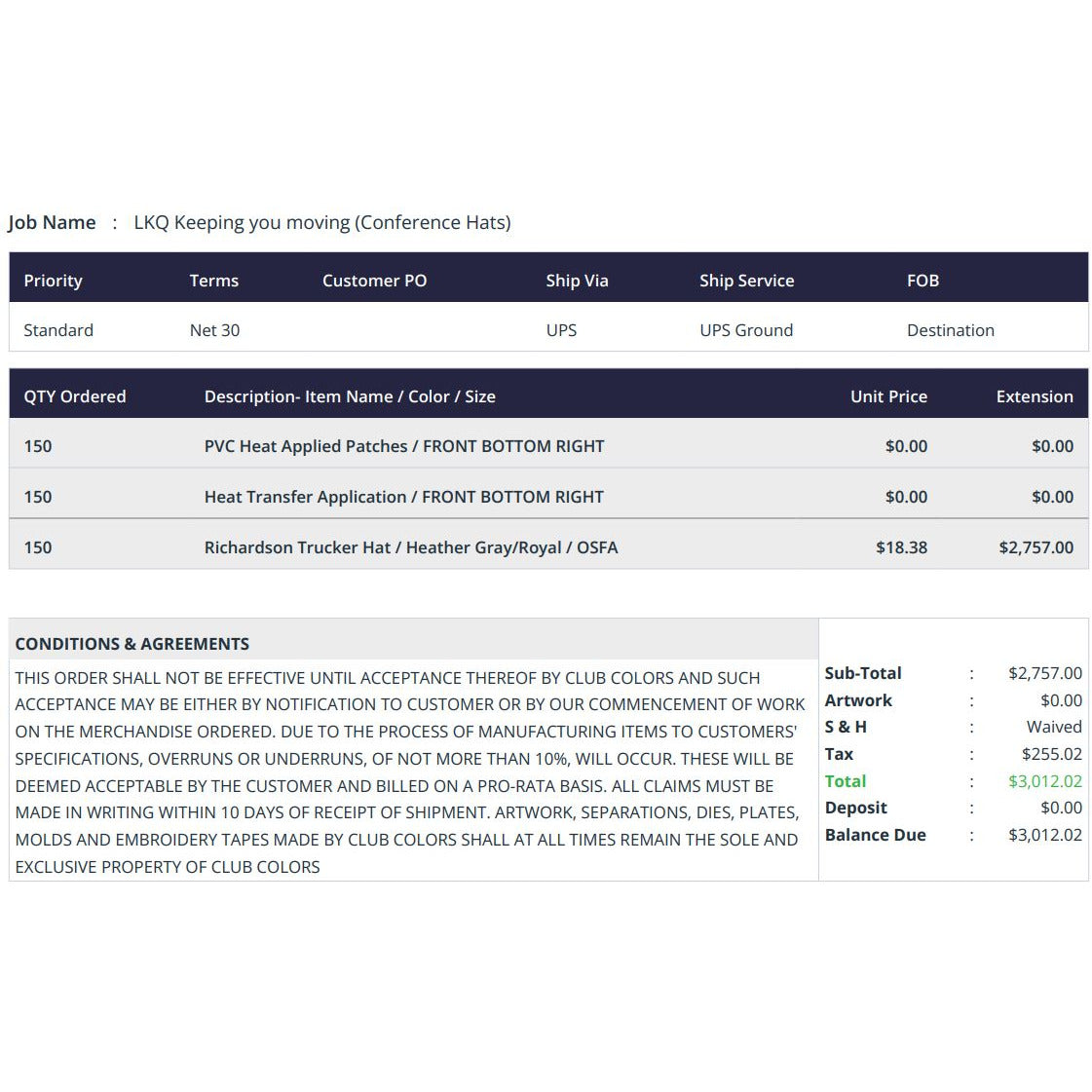Click the Priority column header
The image size is (1092, 1092).
tap(53, 280)
